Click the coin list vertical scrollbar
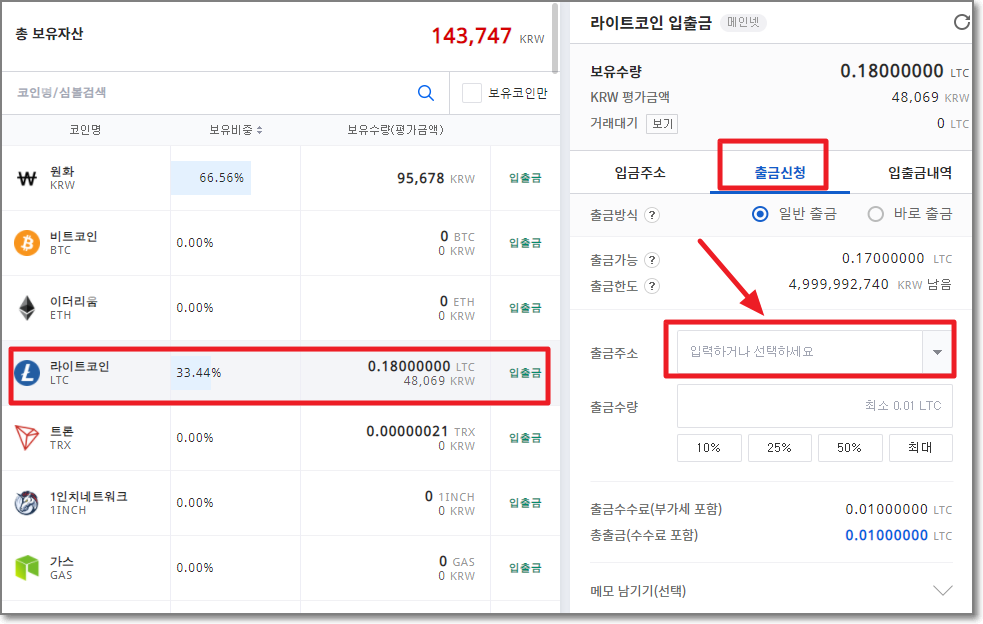 (x=555, y=39)
